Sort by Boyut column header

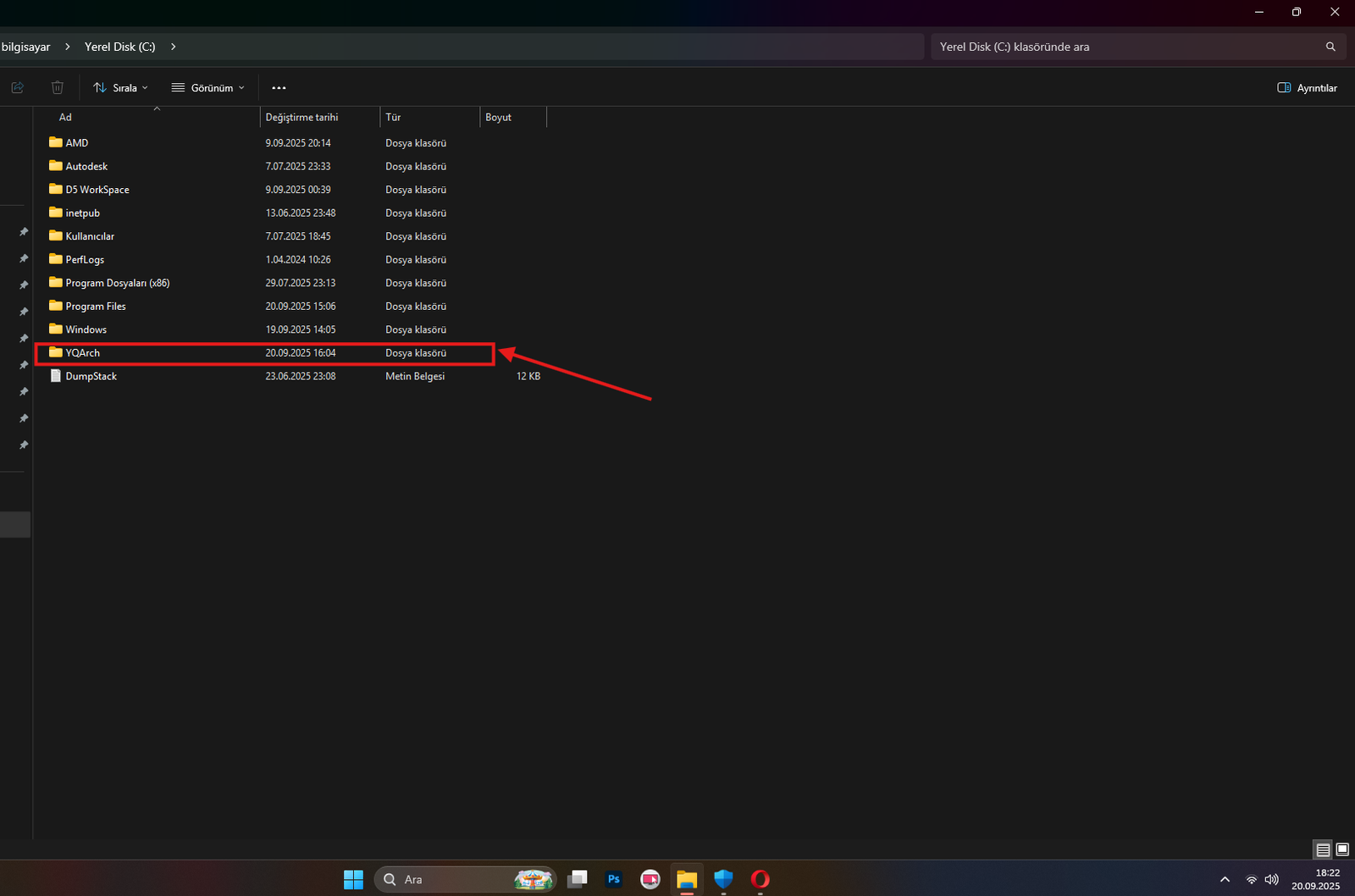[x=498, y=117]
